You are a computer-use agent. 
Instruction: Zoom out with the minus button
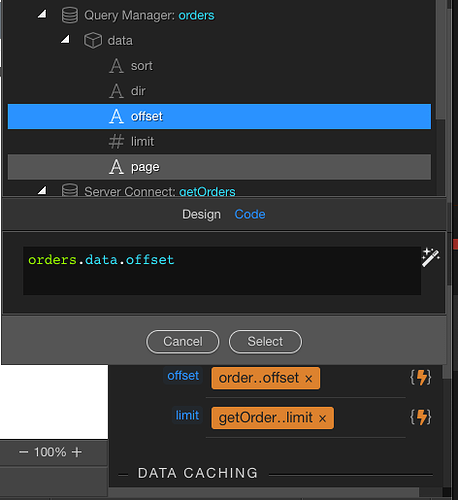pyautogui.click(x=23, y=452)
